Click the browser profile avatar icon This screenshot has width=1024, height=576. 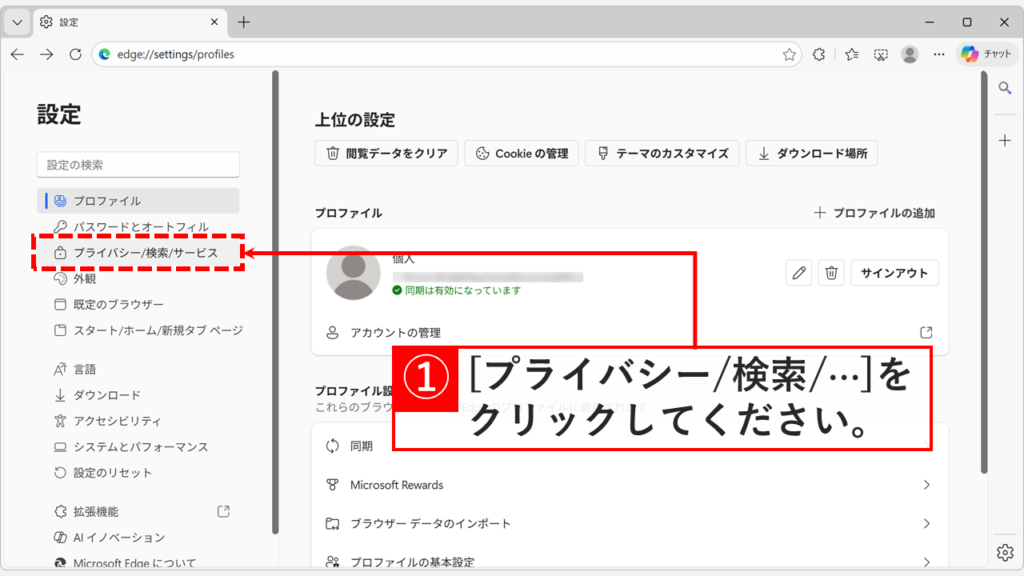pos(909,54)
